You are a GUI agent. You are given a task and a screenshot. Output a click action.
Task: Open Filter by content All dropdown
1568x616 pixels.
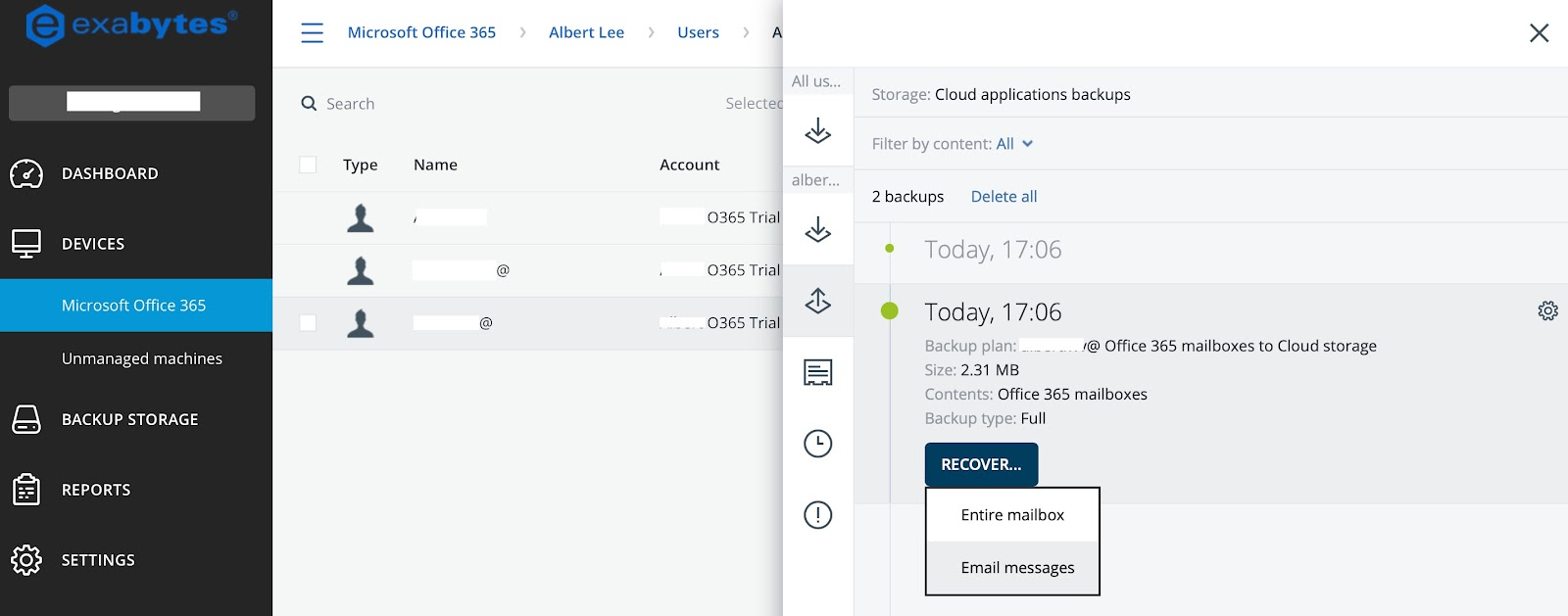pyautogui.click(x=1014, y=144)
